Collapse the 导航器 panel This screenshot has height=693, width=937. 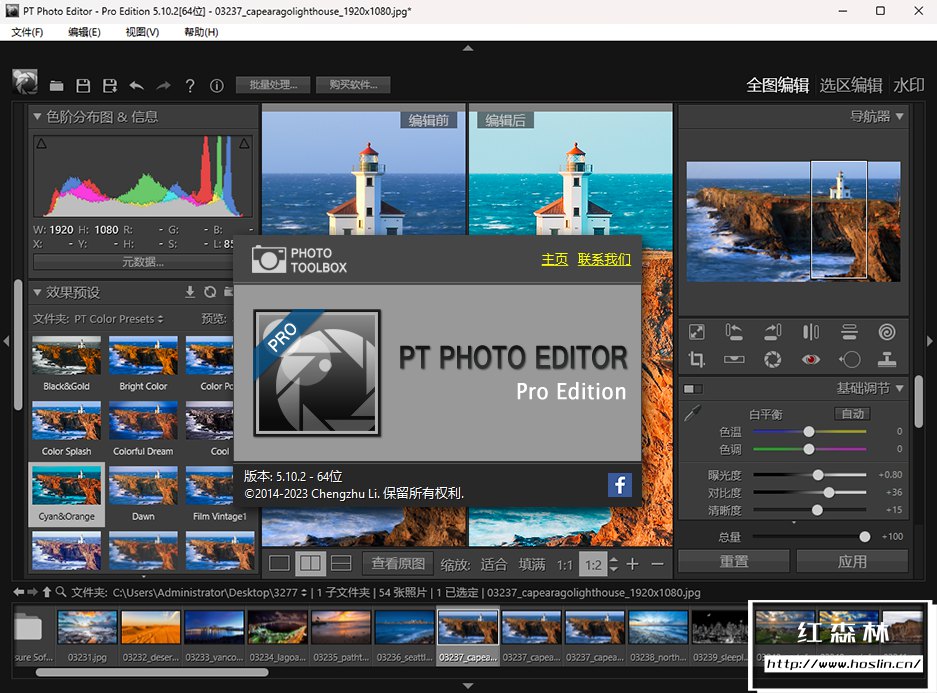click(900, 117)
